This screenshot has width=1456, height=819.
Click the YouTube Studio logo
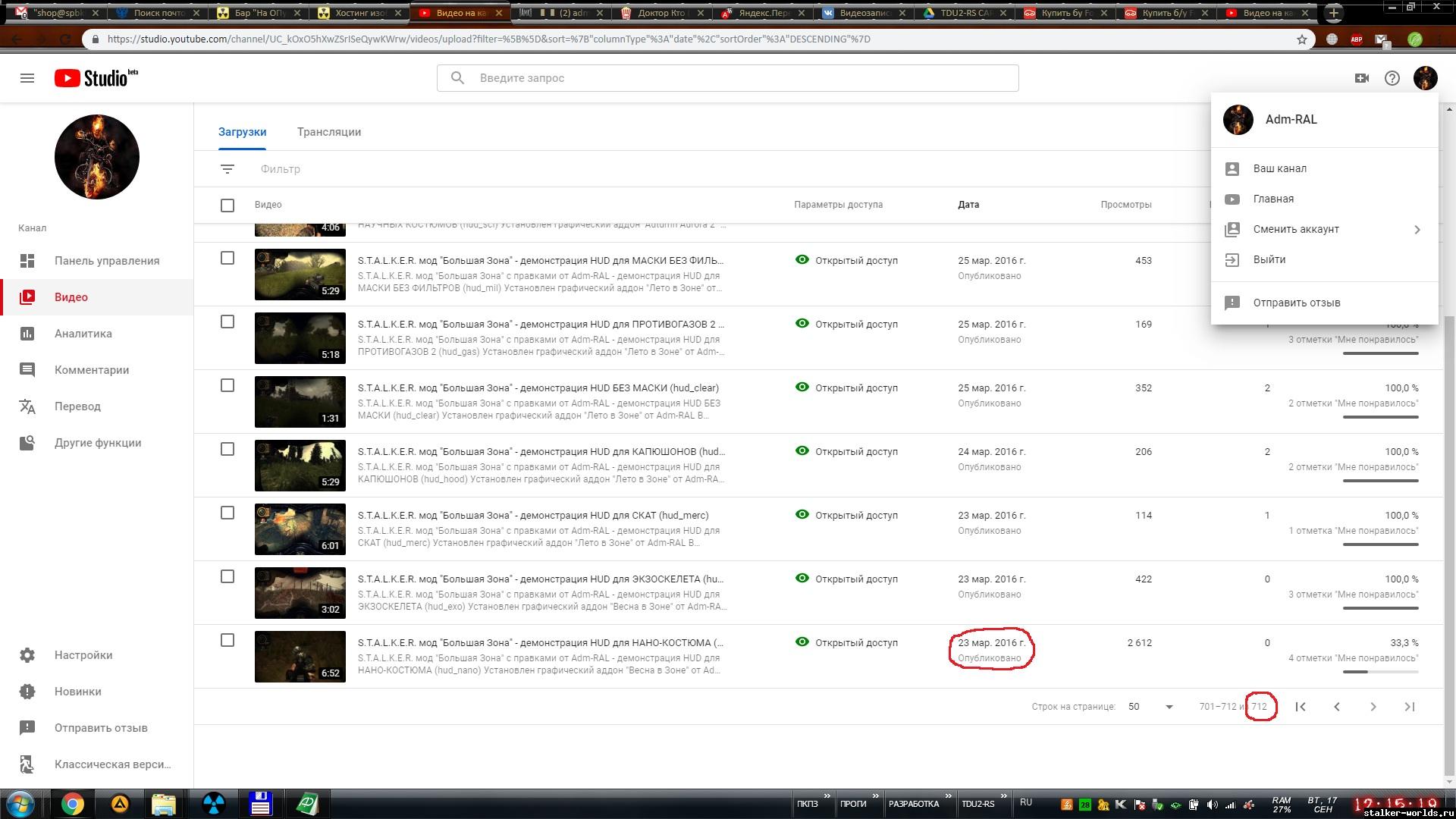[x=96, y=77]
